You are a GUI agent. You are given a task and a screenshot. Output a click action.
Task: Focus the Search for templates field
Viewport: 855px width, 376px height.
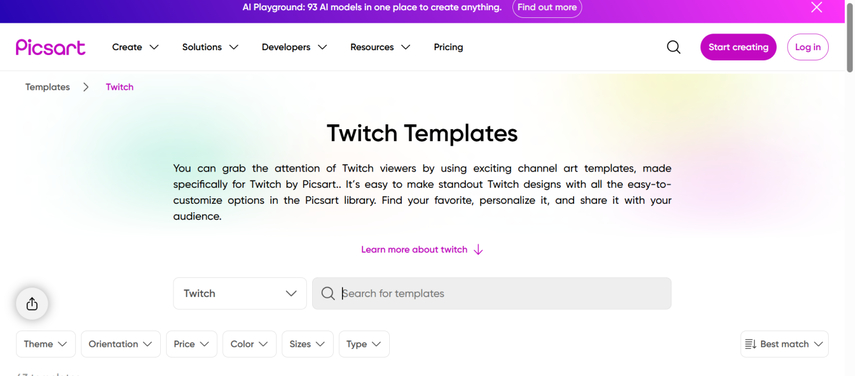492,294
